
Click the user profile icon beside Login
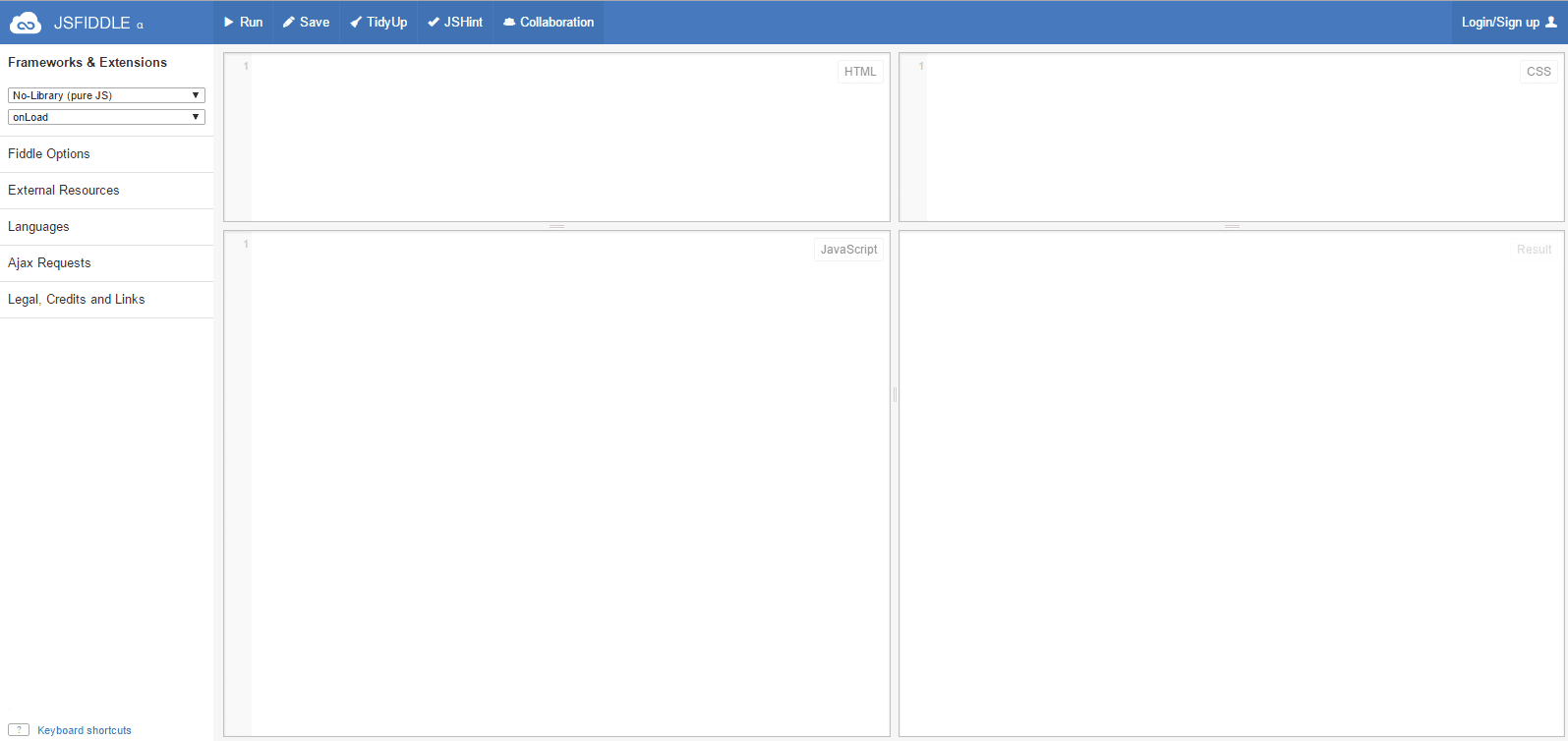[1551, 22]
